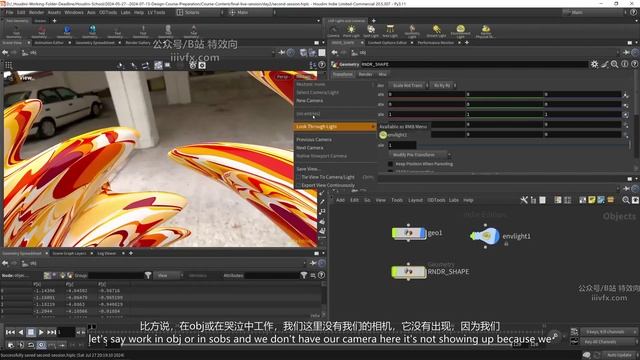Expand Look Through Light submenu
Screen dimensions: 640x360
pos(335,127)
